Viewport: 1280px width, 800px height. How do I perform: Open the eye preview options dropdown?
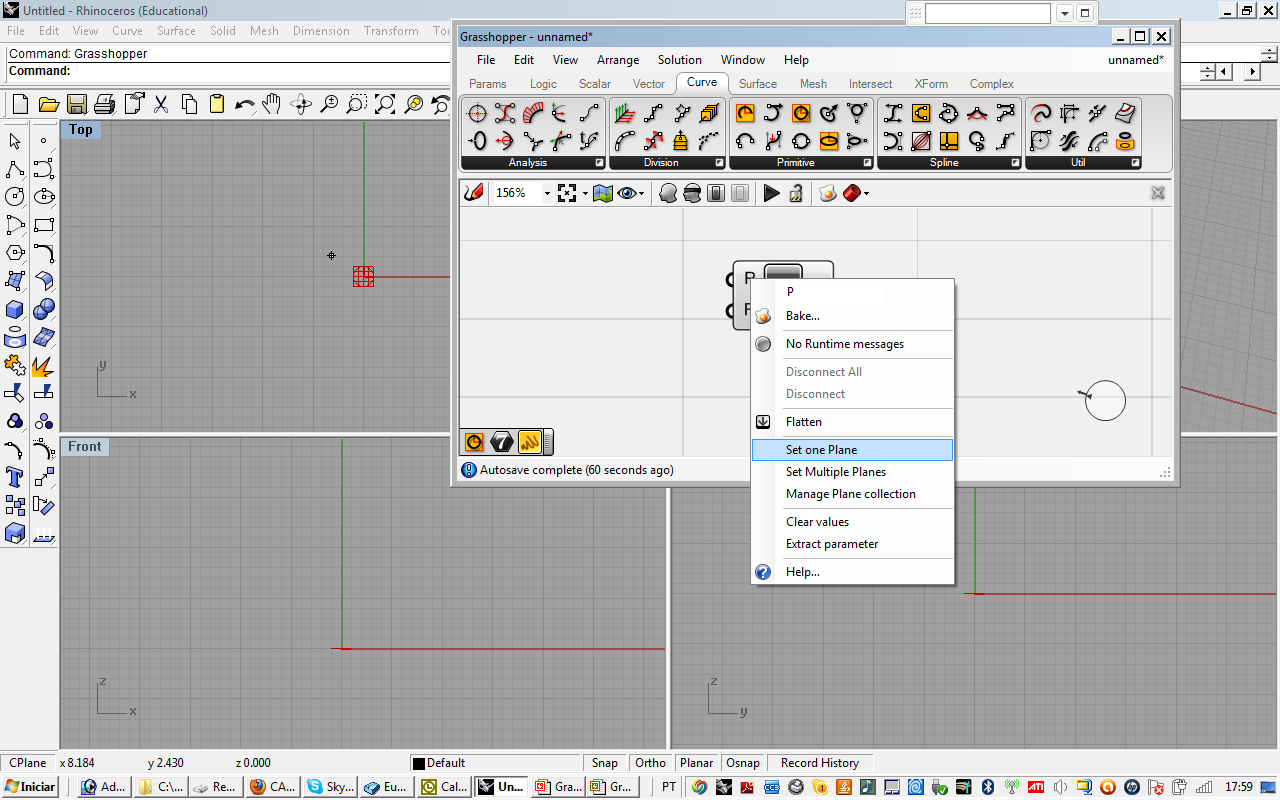pyautogui.click(x=642, y=193)
